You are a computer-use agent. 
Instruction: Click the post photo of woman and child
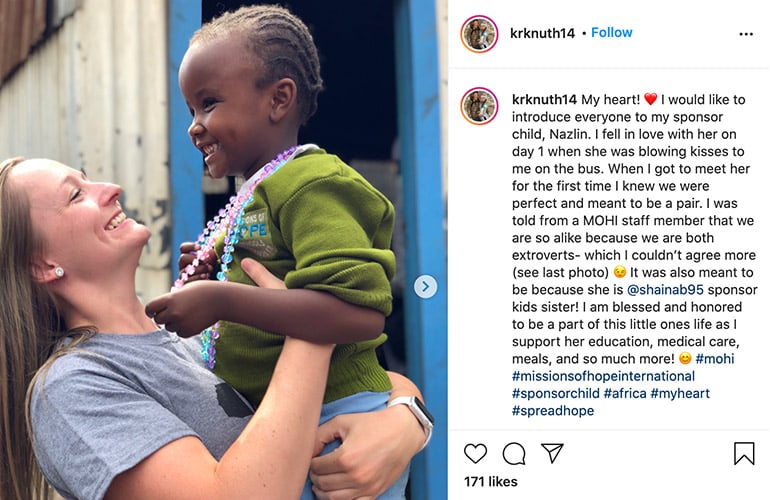pos(223,250)
